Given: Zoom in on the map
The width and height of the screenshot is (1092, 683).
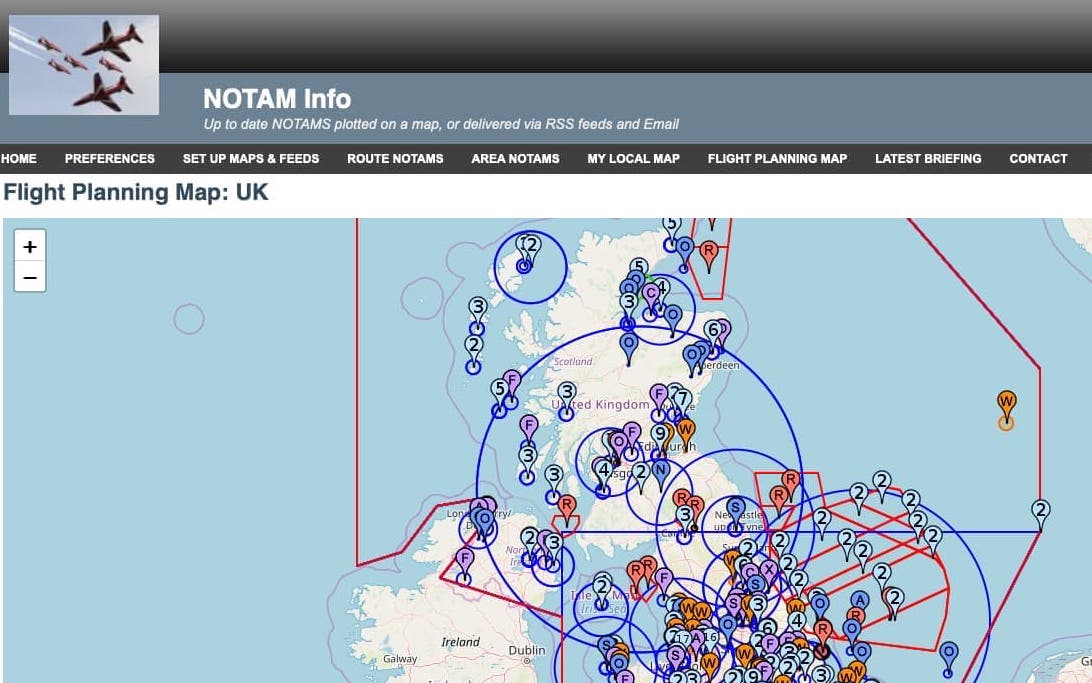Looking at the screenshot, I should click(x=30, y=246).
